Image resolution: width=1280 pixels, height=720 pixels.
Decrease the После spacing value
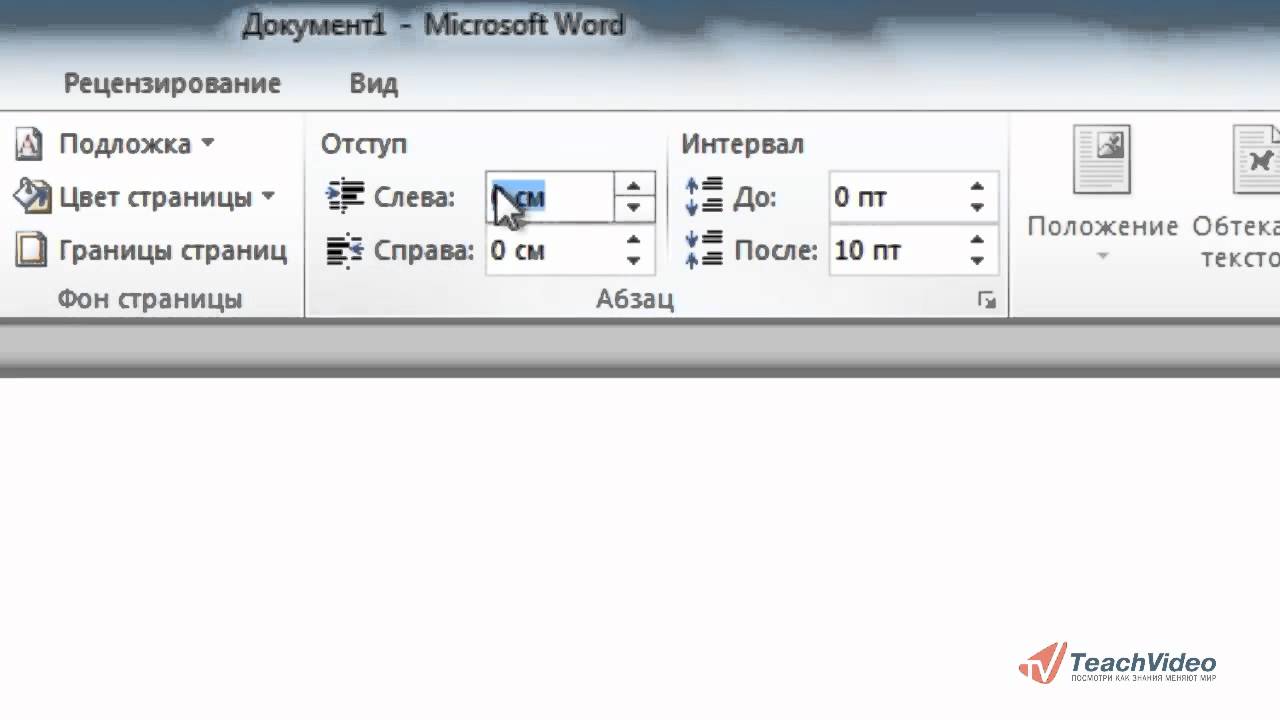(977, 261)
